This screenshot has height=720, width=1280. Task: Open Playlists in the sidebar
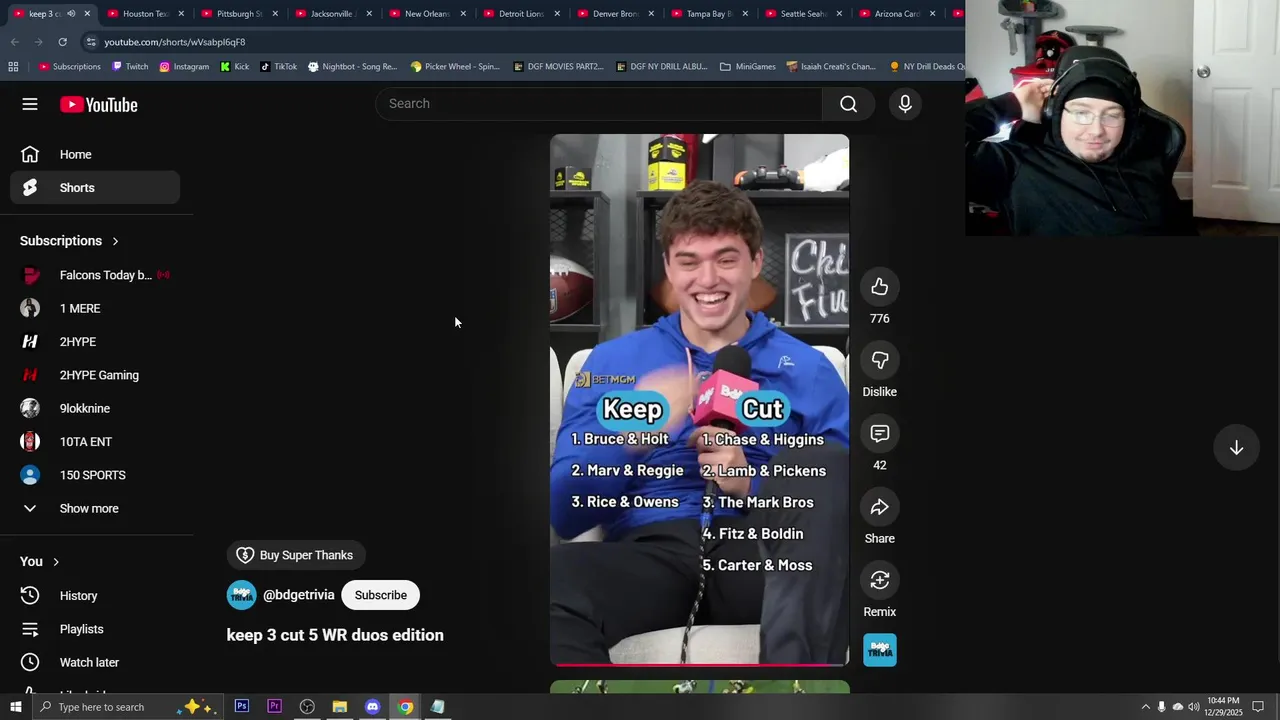(95, 629)
